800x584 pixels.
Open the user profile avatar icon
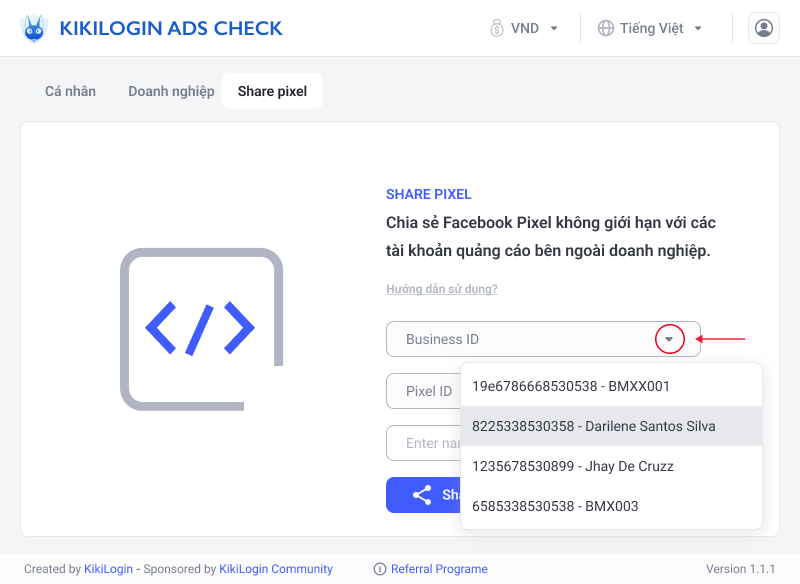(x=763, y=28)
